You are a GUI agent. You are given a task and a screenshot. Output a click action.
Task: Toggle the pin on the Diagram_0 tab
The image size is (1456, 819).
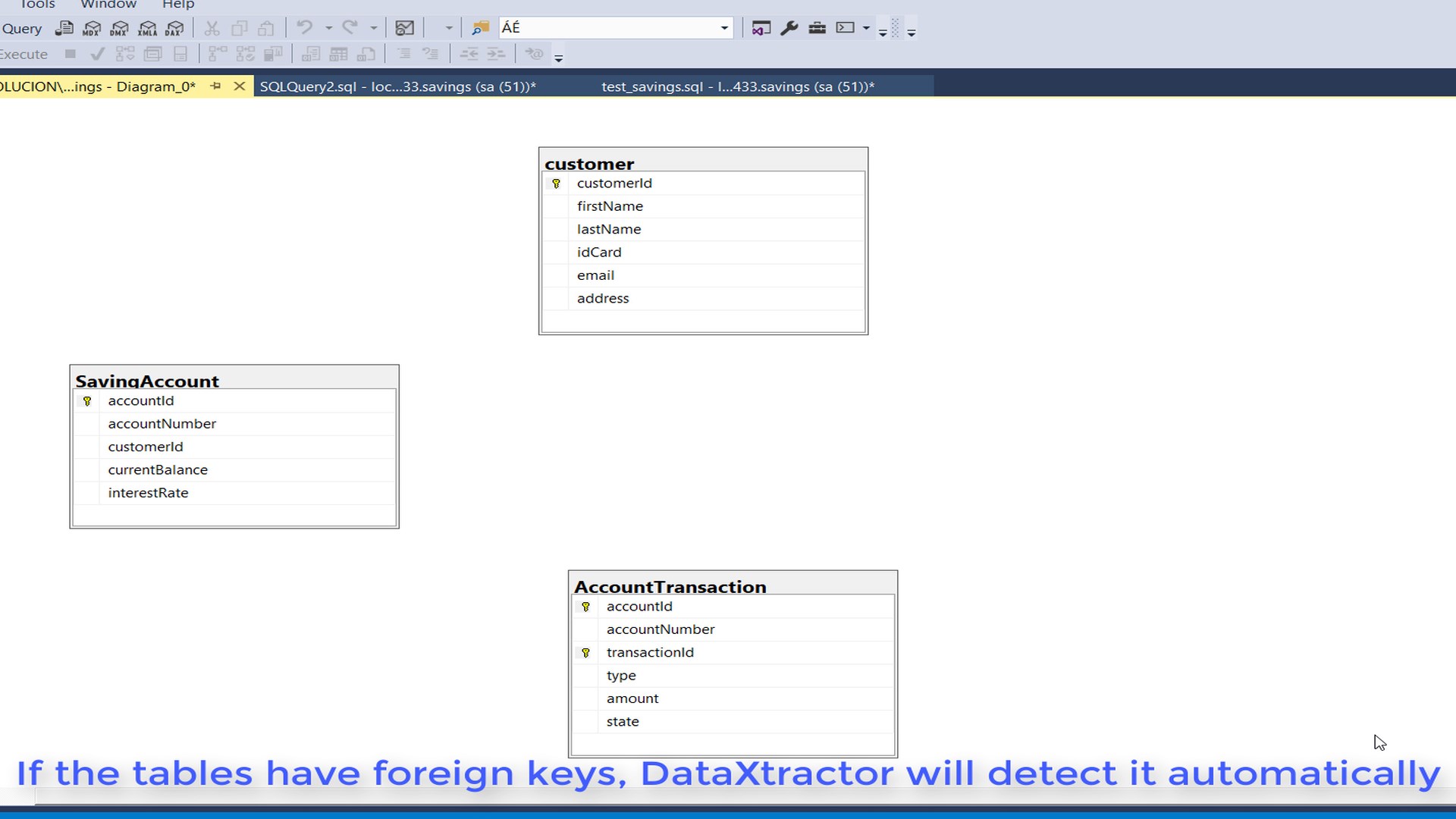[215, 86]
